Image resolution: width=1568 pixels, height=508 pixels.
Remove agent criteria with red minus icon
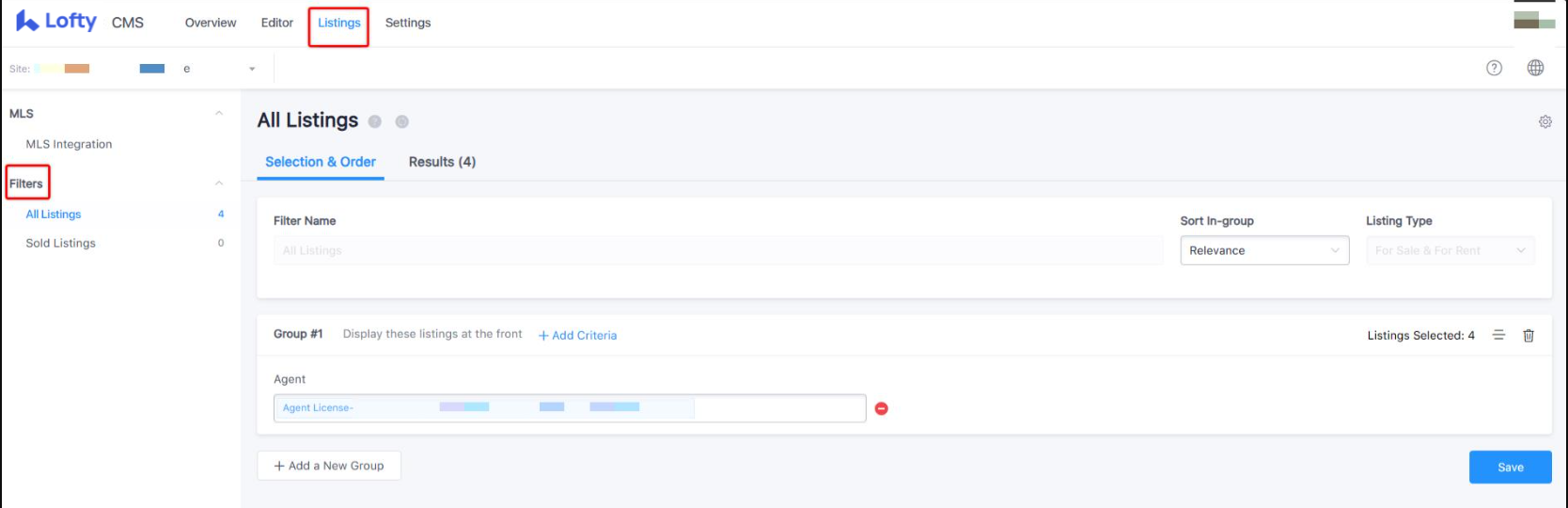tap(882, 408)
